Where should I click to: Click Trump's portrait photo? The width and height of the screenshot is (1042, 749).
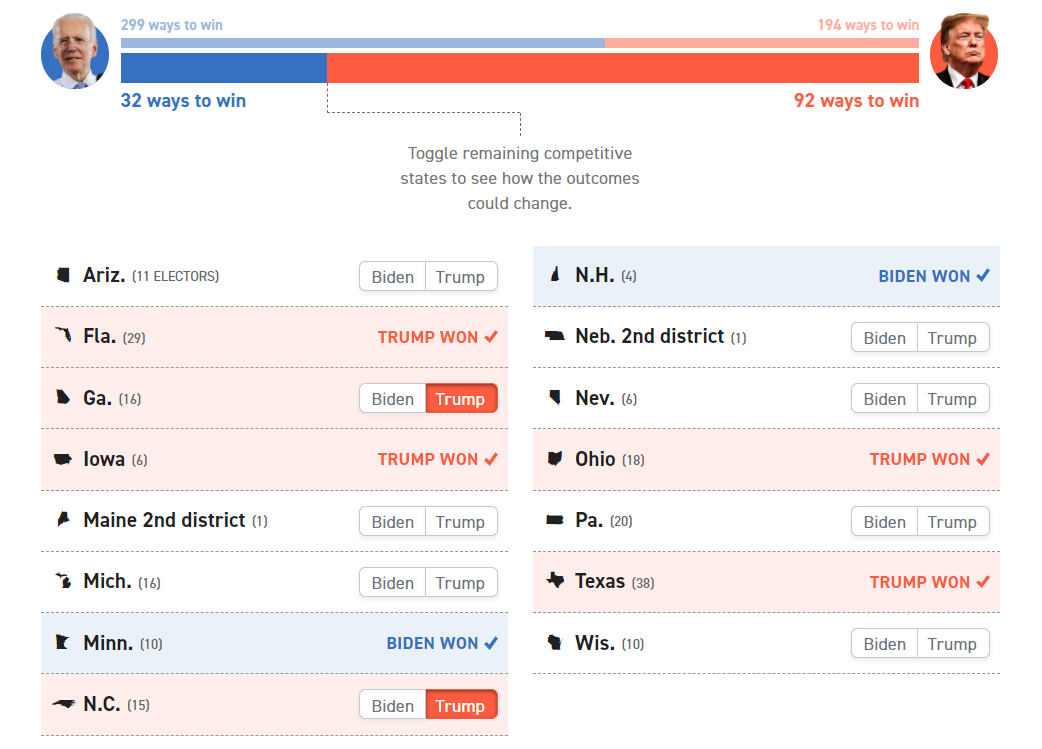click(x=964, y=51)
